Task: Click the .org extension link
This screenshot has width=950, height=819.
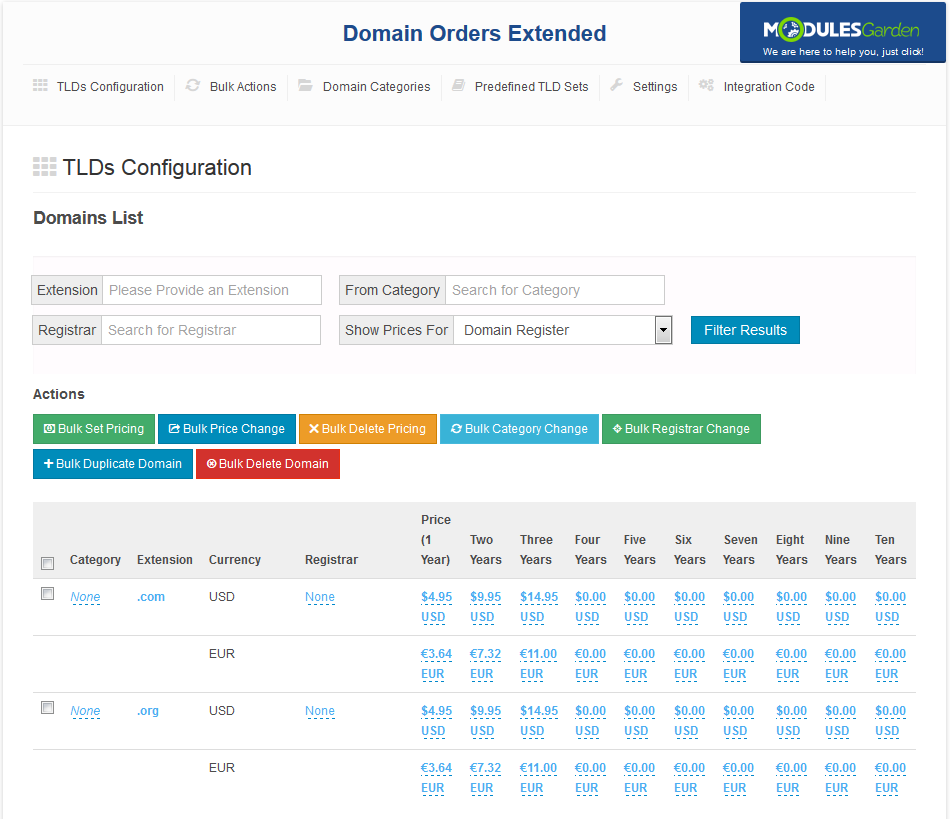Action: [148, 711]
